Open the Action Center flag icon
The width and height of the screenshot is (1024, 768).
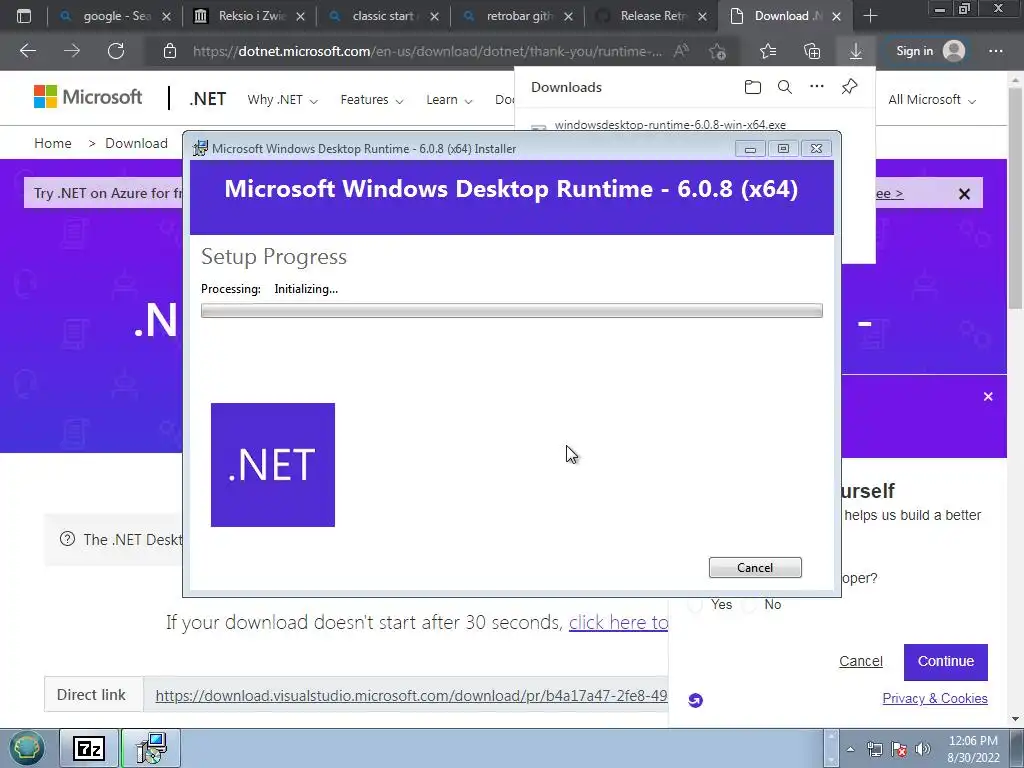pyautogui.click(x=899, y=749)
